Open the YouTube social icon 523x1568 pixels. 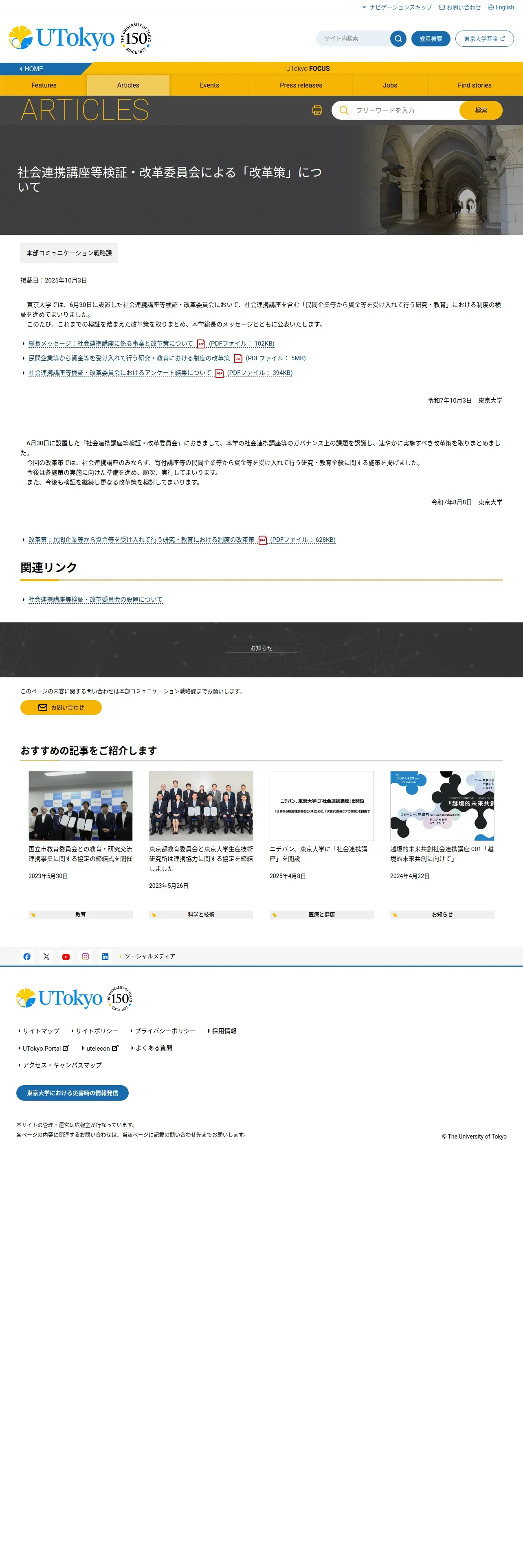[x=66, y=956]
